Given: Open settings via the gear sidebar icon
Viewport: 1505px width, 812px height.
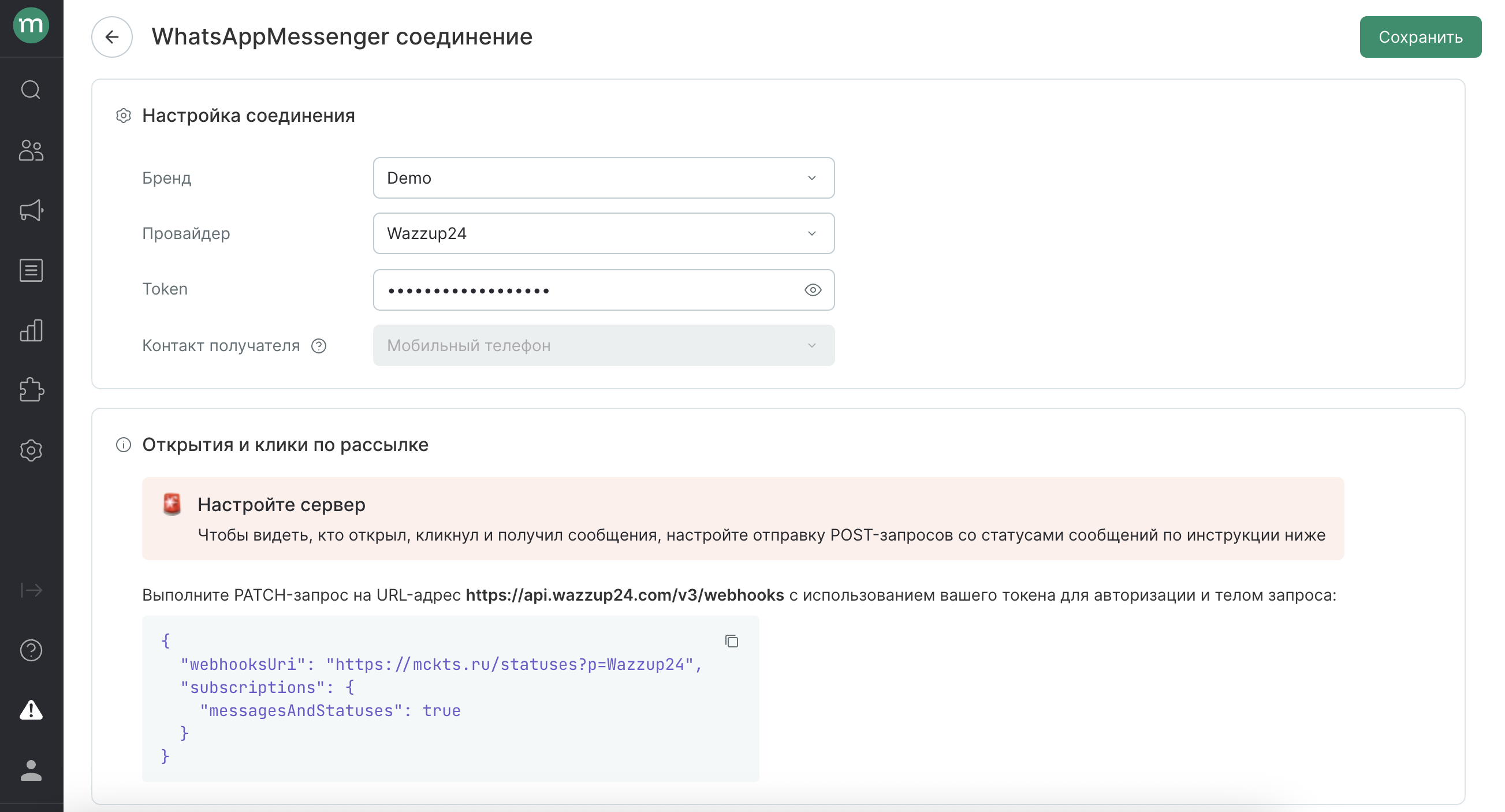Looking at the screenshot, I should tap(31, 450).
